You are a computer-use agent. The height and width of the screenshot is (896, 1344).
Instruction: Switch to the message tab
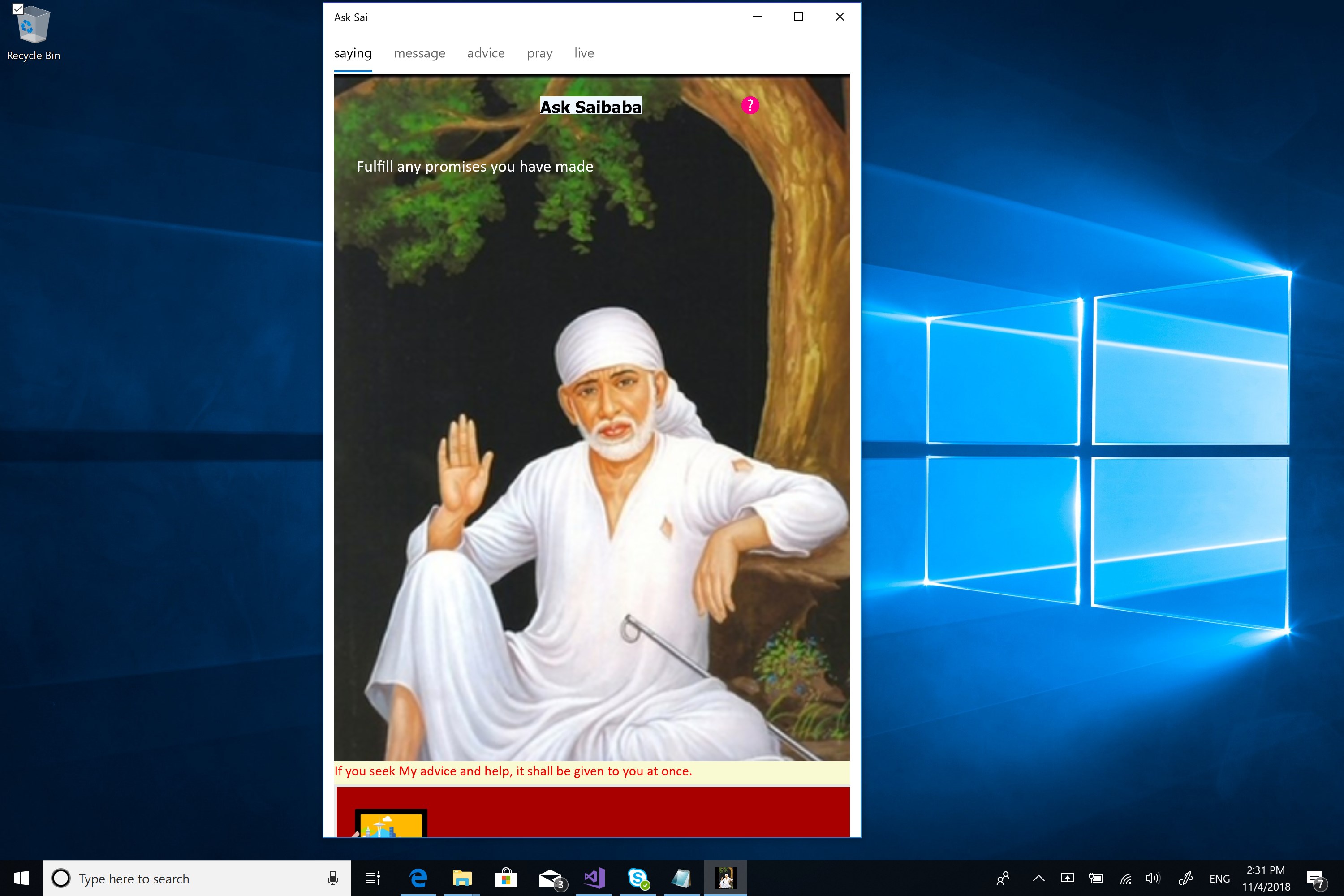pyautogui.click(x=419, y=53)
